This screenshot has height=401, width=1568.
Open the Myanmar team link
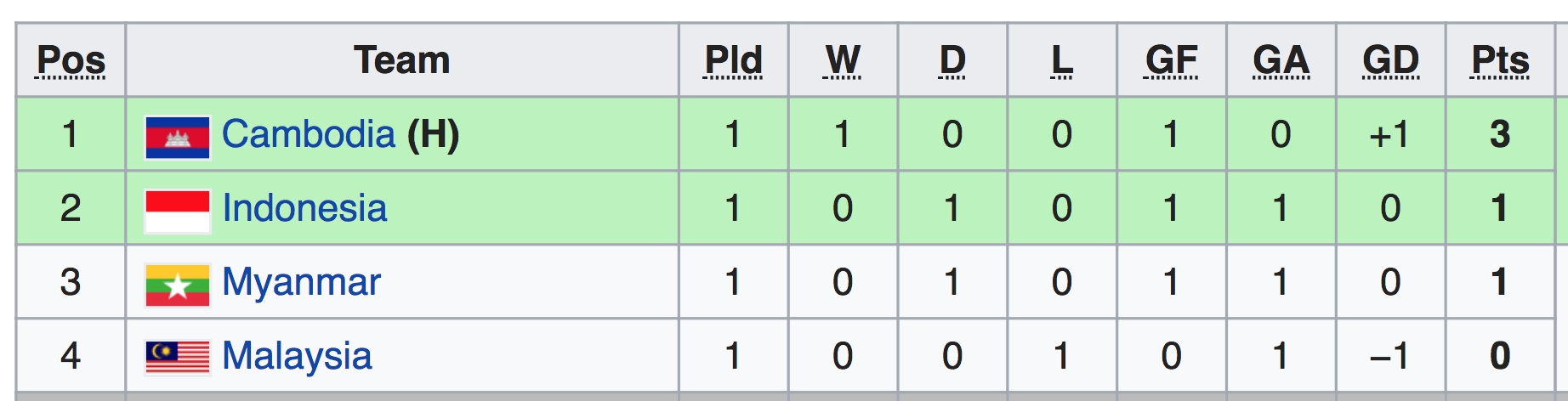(x=301, y=283)
